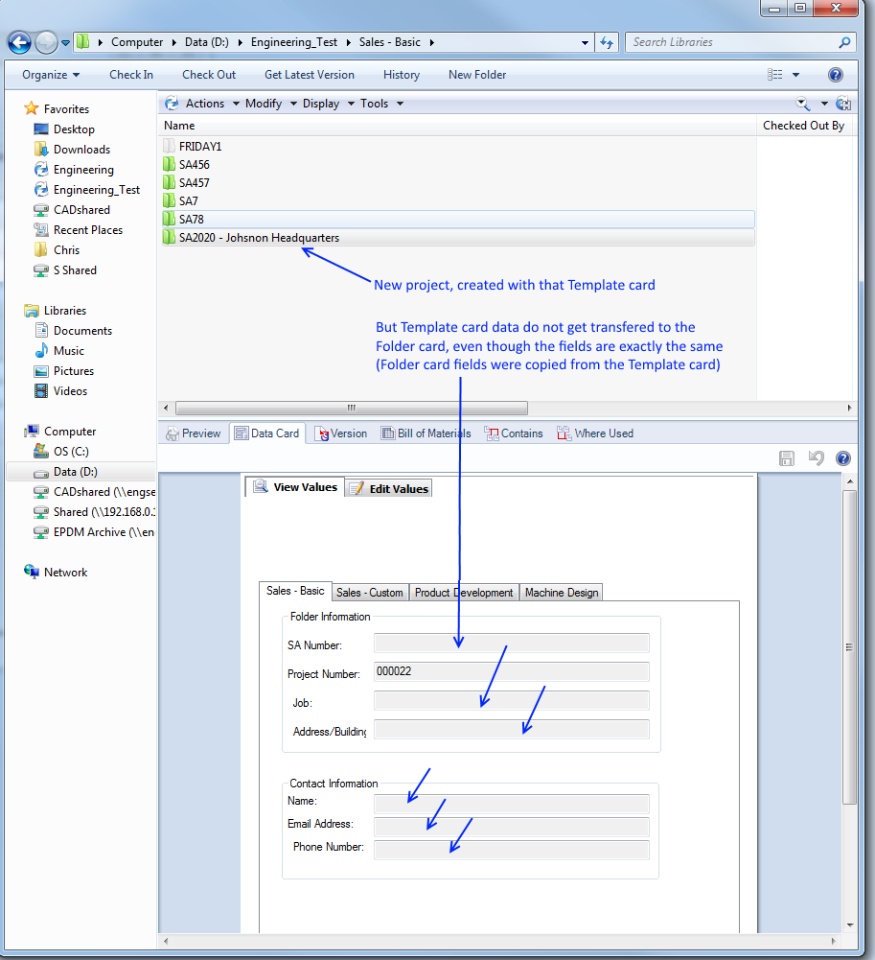Click the Check In button

(x=131, y=75)
